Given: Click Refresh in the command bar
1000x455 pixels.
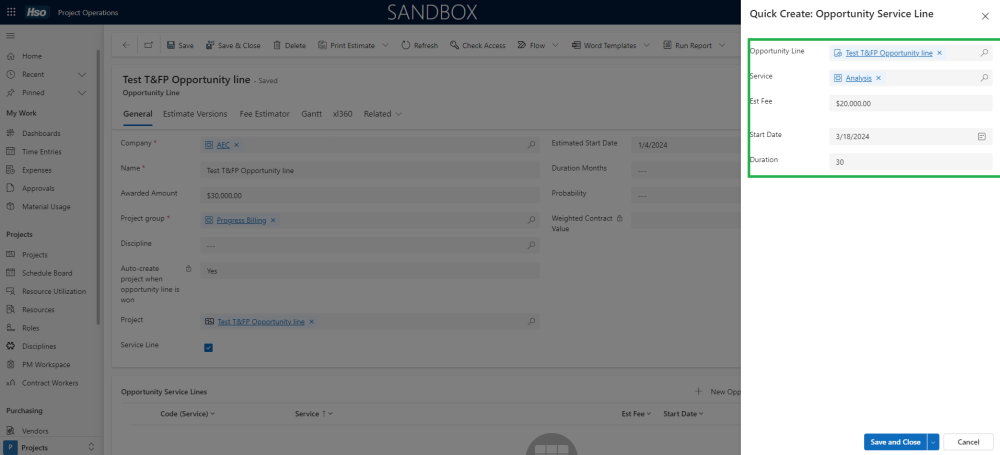Looking at the screenshot, I should (420, 45).
